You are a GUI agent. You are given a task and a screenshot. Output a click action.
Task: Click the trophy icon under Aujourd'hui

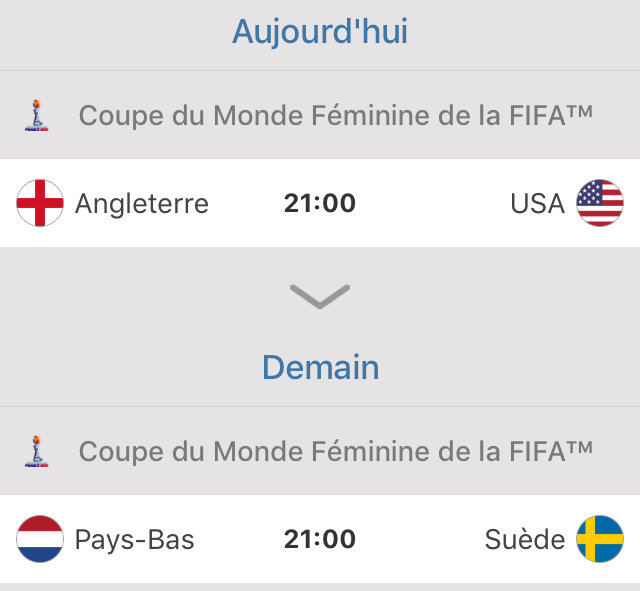[35, 115]
